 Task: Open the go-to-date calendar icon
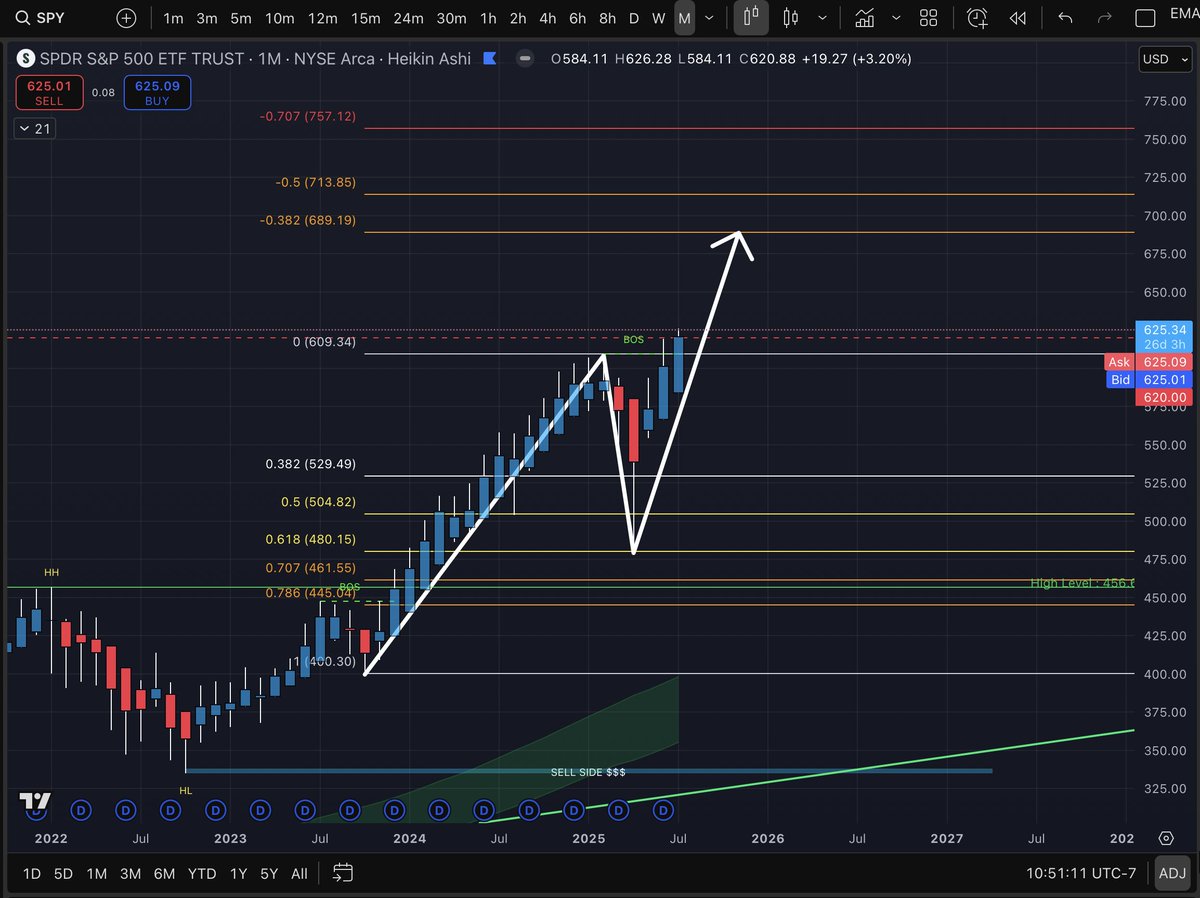coord(342,873)
